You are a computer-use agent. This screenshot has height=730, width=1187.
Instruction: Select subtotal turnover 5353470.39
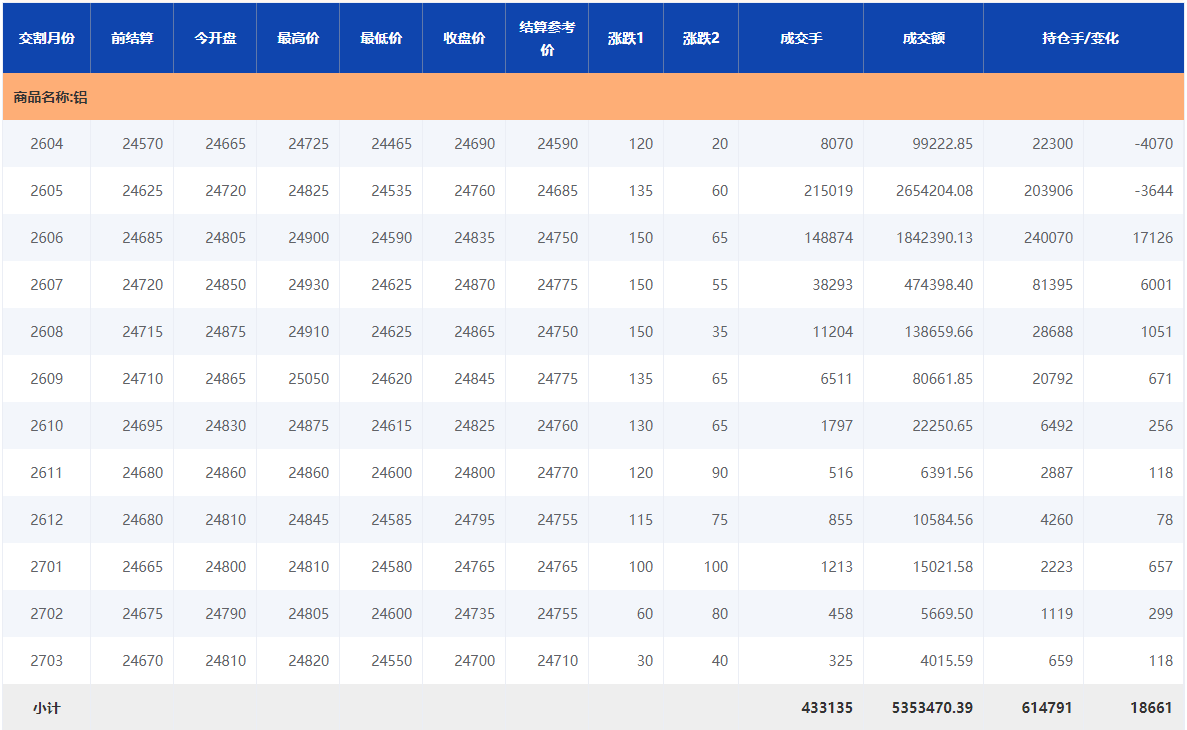932,708
